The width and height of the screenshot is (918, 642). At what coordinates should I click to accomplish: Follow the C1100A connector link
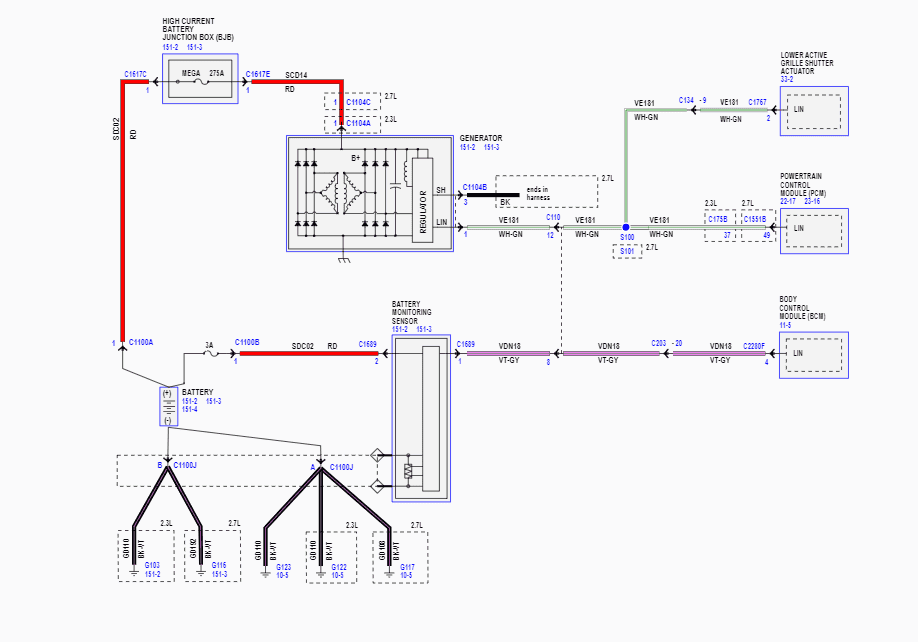(x=141, y=342)
